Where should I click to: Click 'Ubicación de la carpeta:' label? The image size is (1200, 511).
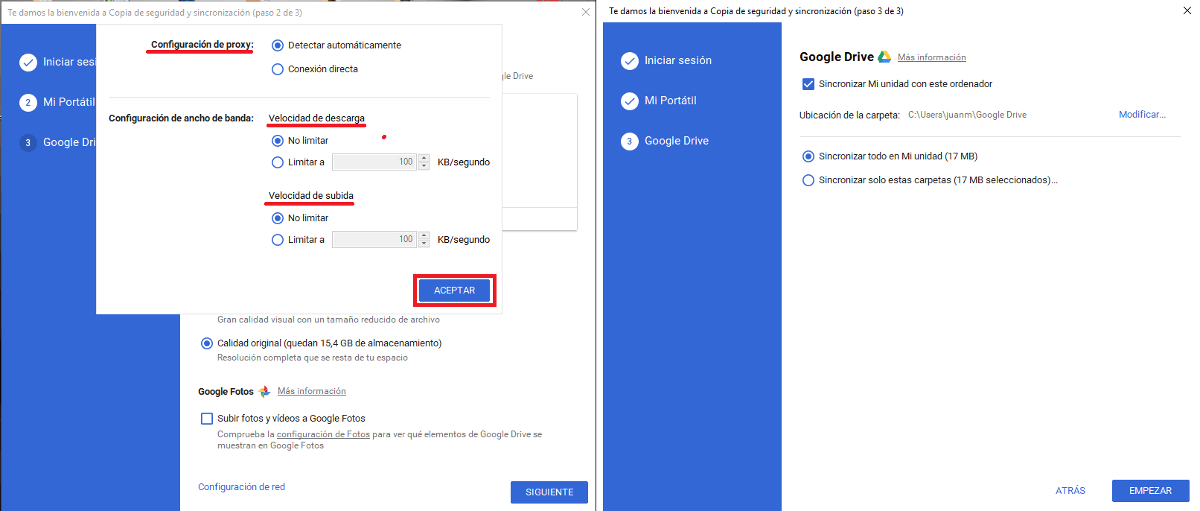tap(850, 115)
